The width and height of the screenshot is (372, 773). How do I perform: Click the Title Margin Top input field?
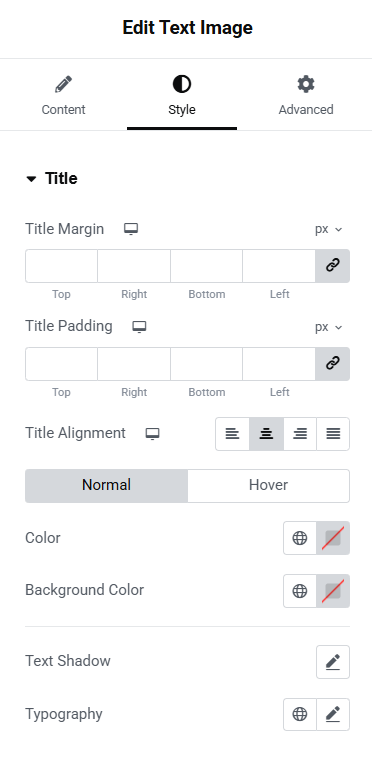coord(61,266)
